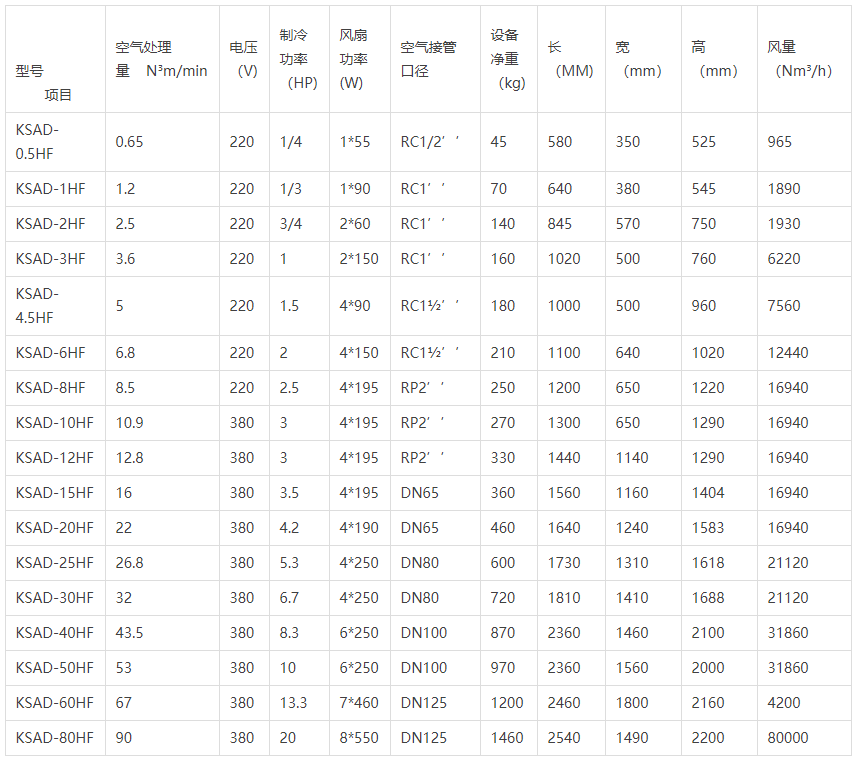Click the 风扇功率 (W) header cell
Image resolution: width=860 pixels, height=763 pixels.
click(x=354, y=60)
